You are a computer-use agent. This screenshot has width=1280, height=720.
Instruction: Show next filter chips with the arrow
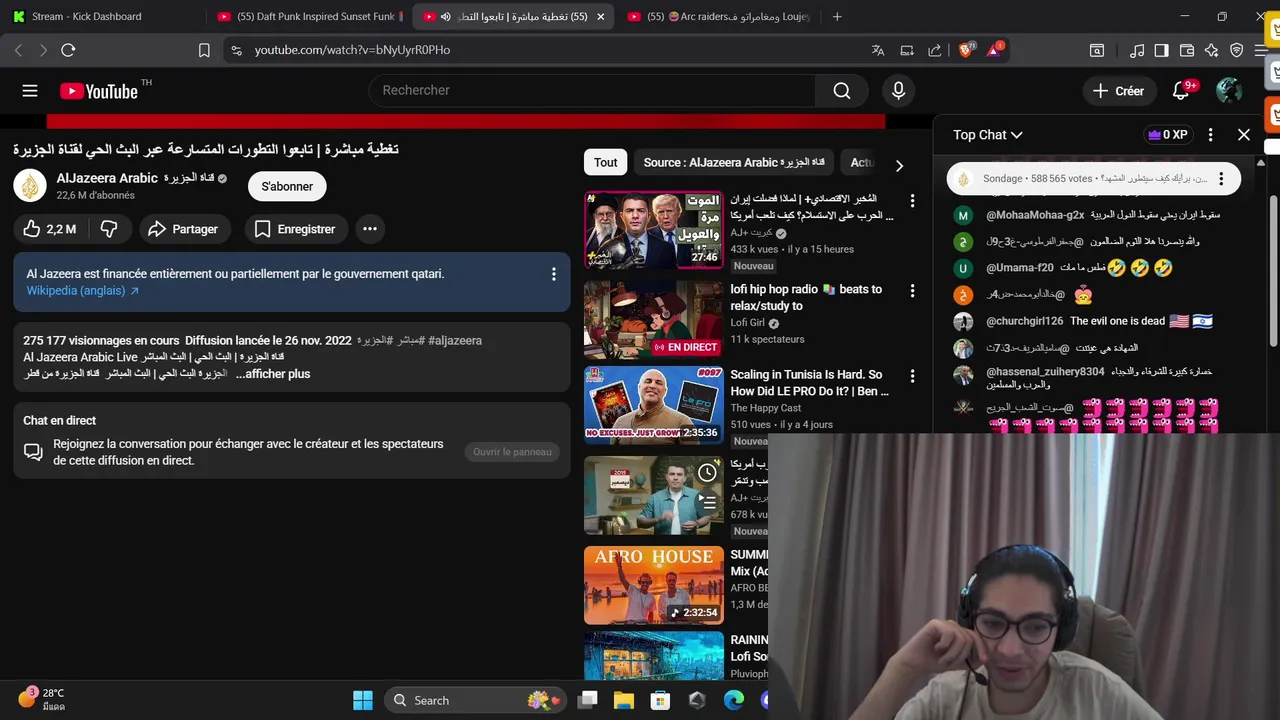899,166
